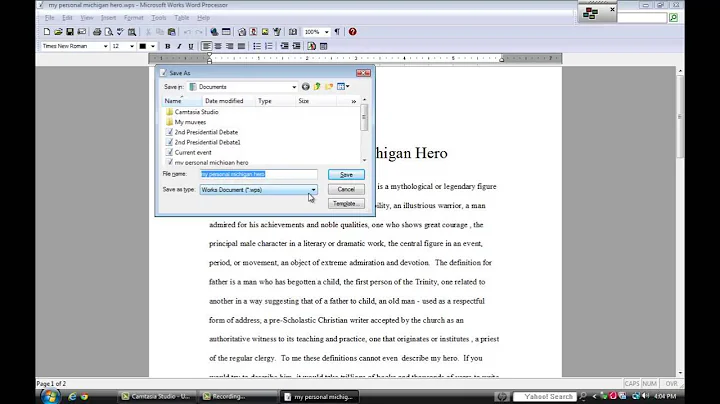Screen dimensions: 720x404
Task: Click the Cancel button in dialog
Action: [346, 189]
